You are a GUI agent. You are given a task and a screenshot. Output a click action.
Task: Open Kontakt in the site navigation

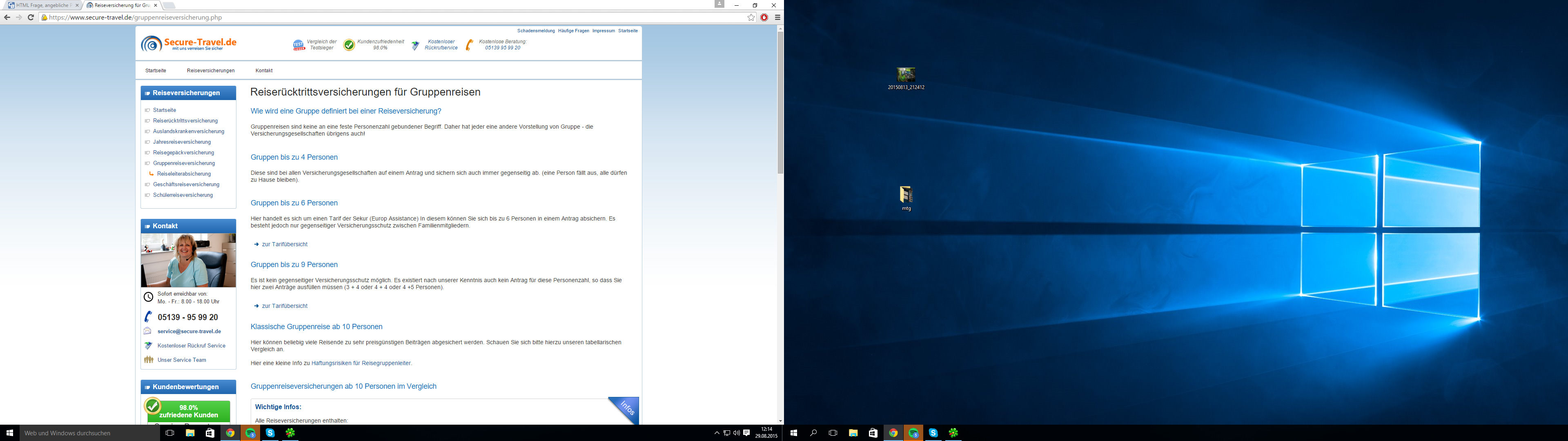(263, 71)
